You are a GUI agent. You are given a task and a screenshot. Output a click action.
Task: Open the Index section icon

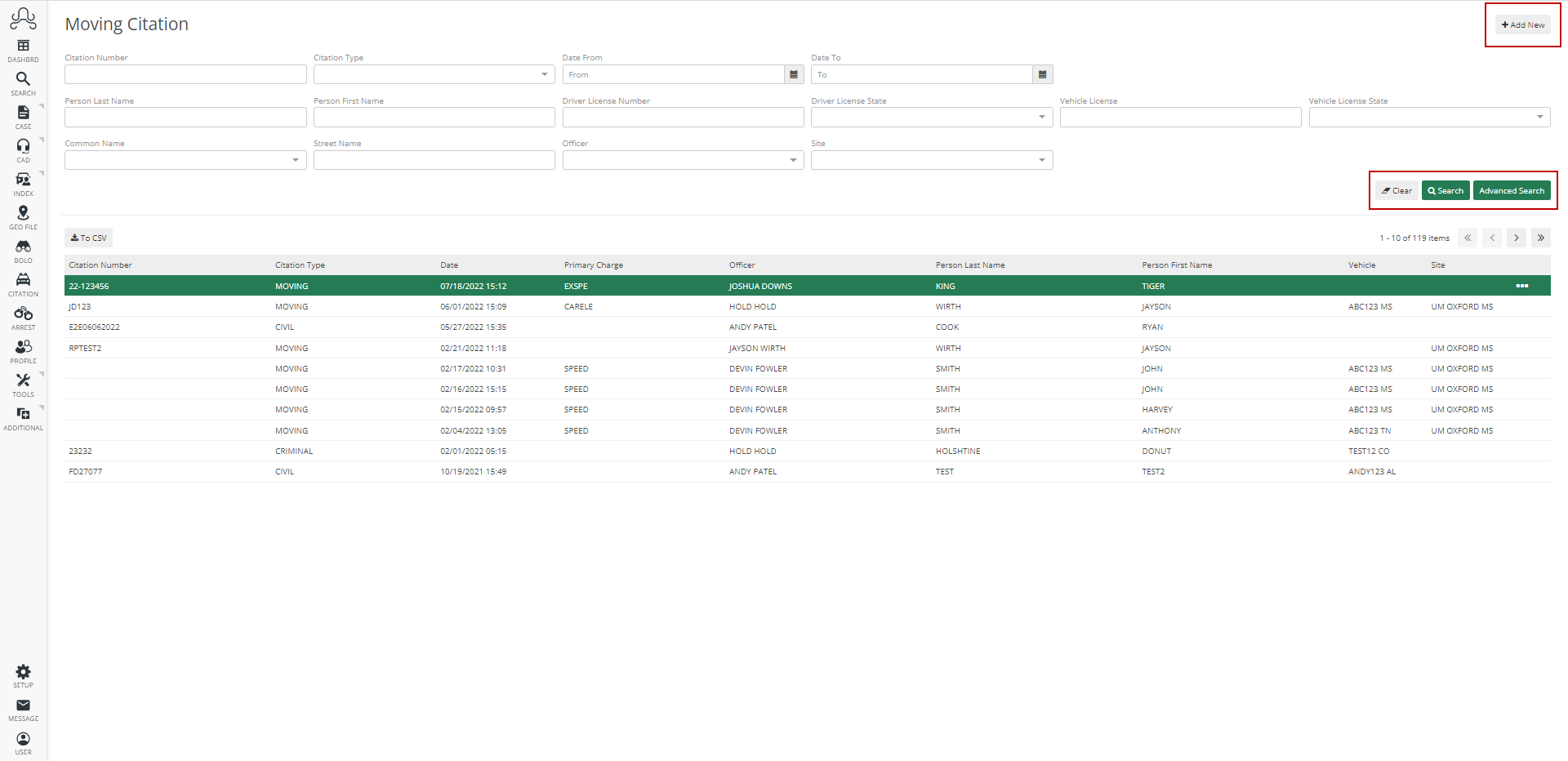pos(22,180)
